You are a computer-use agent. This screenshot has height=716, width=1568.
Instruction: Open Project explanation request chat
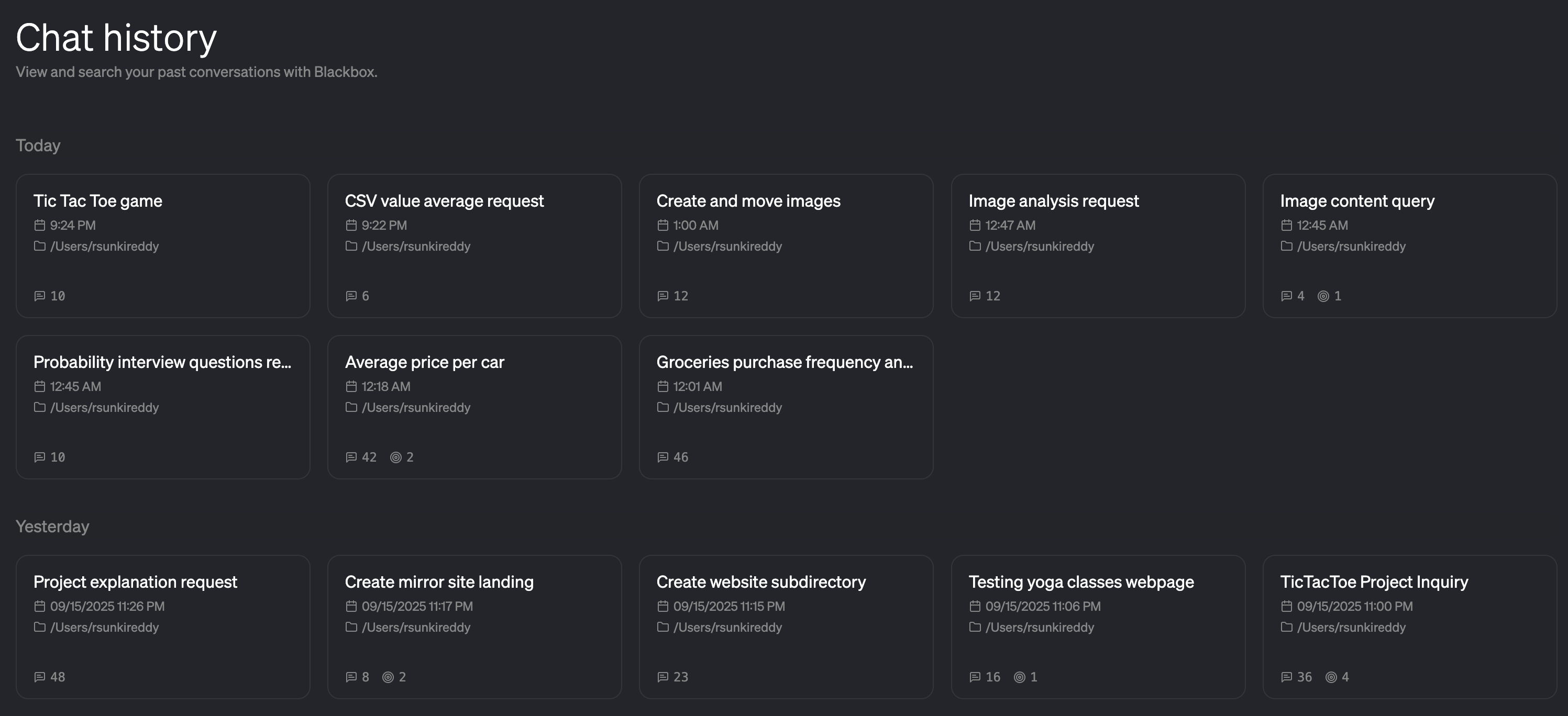(162, 626)
